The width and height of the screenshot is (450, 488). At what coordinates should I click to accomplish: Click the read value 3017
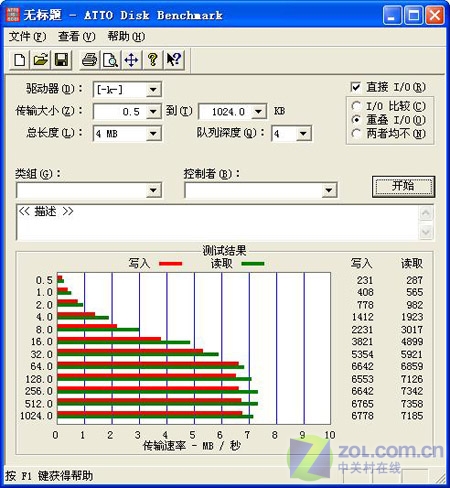412,330
